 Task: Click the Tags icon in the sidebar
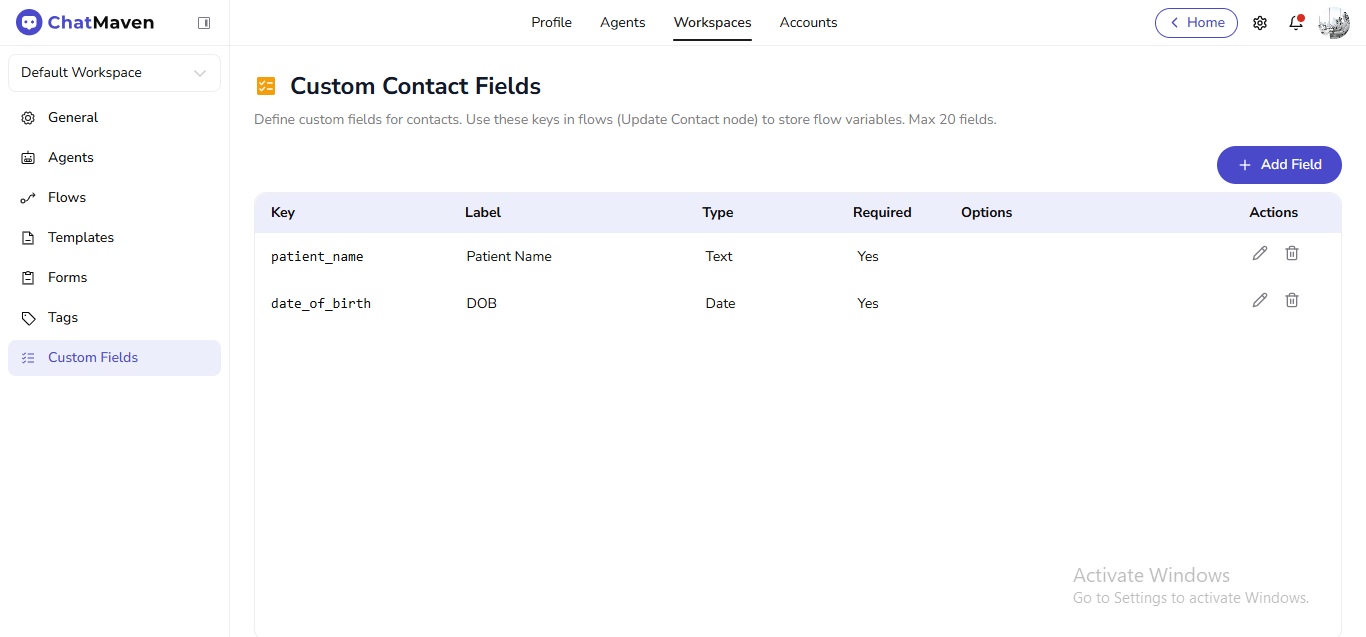27,317
